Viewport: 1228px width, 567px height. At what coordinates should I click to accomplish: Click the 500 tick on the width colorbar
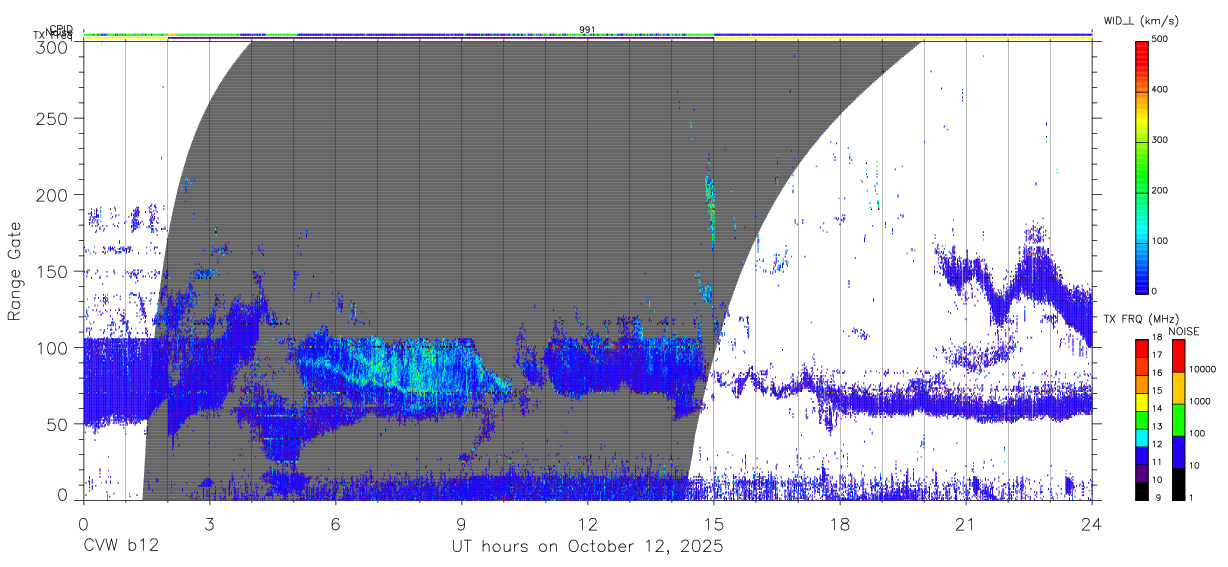1159,40
